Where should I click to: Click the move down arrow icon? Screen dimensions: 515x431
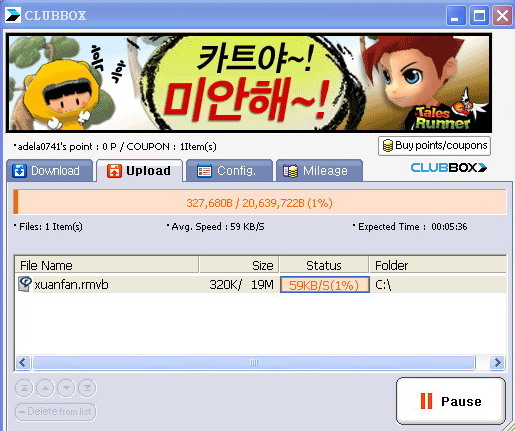(66, 388)
